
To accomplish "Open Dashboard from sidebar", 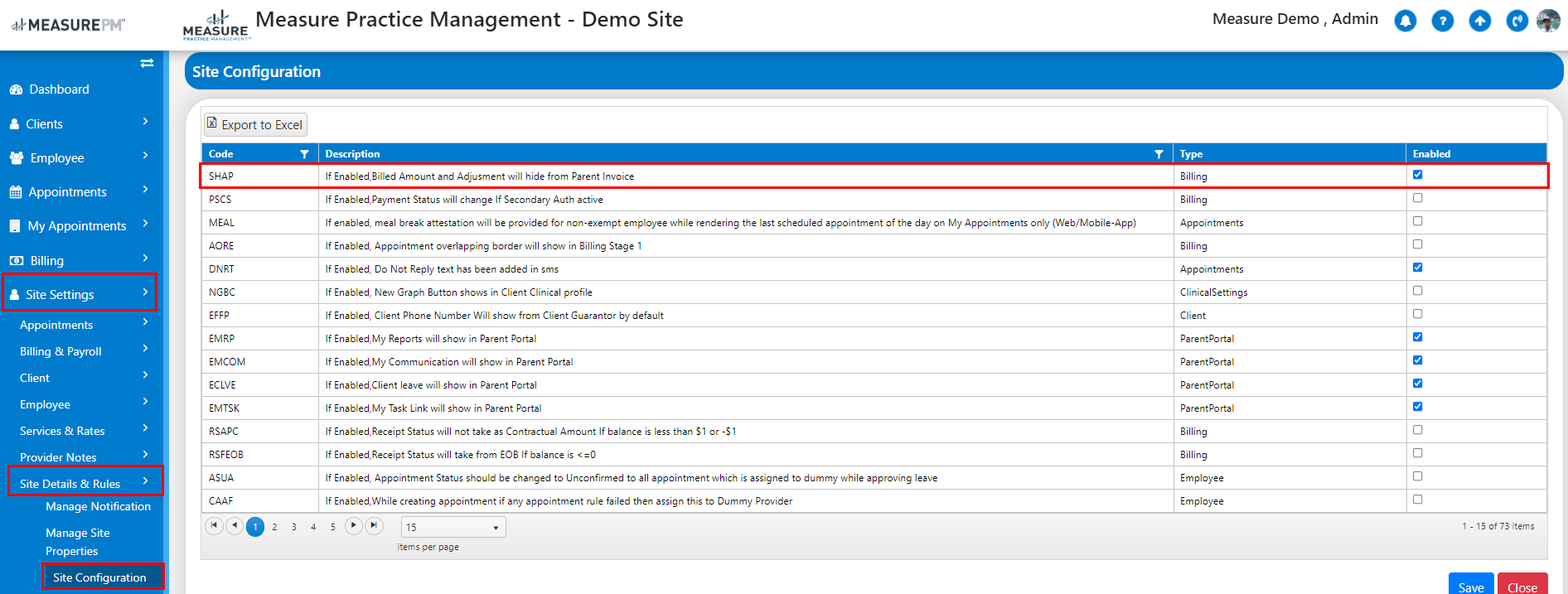I will pyautogui.click(x=50, y=89).
